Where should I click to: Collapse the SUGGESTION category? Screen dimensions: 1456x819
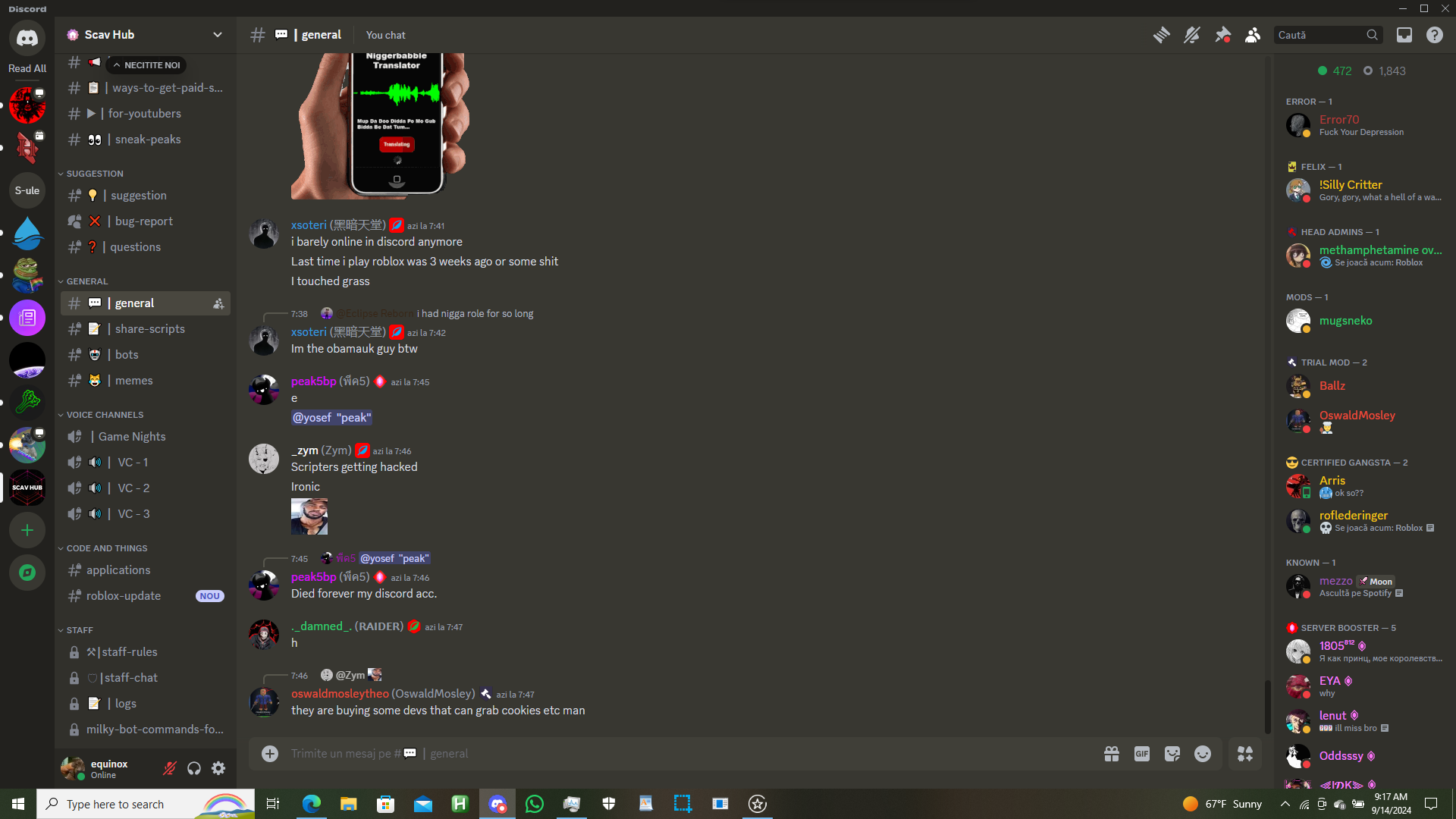click(94, 174)
